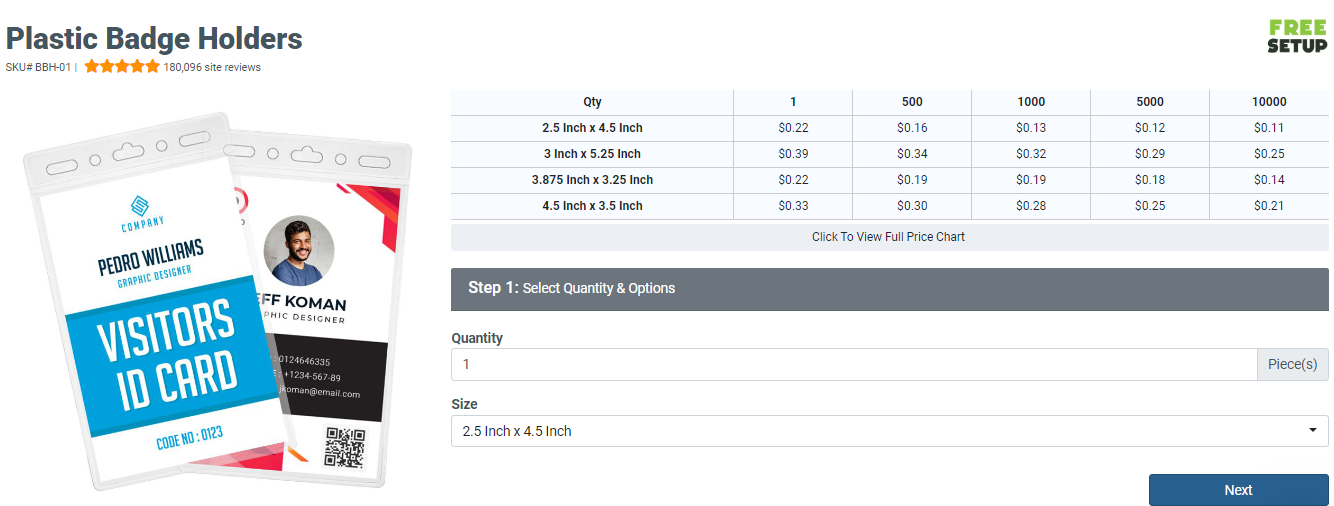Viewport: 1334px width, 506px height.
Task: Click To View Full Price Chart
Action: 889,237
